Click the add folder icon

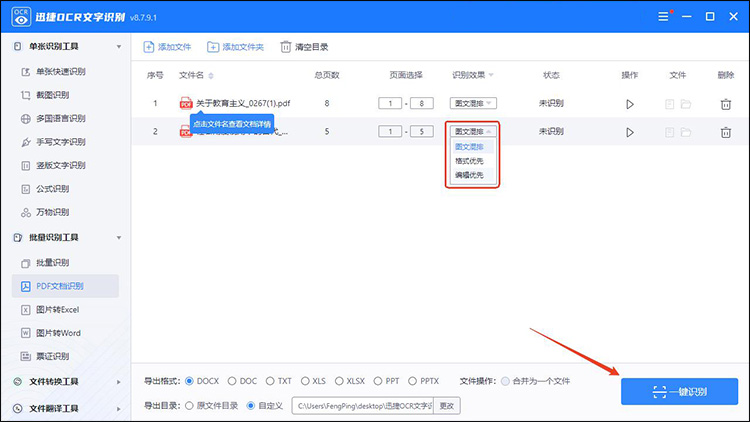point(213,47)
